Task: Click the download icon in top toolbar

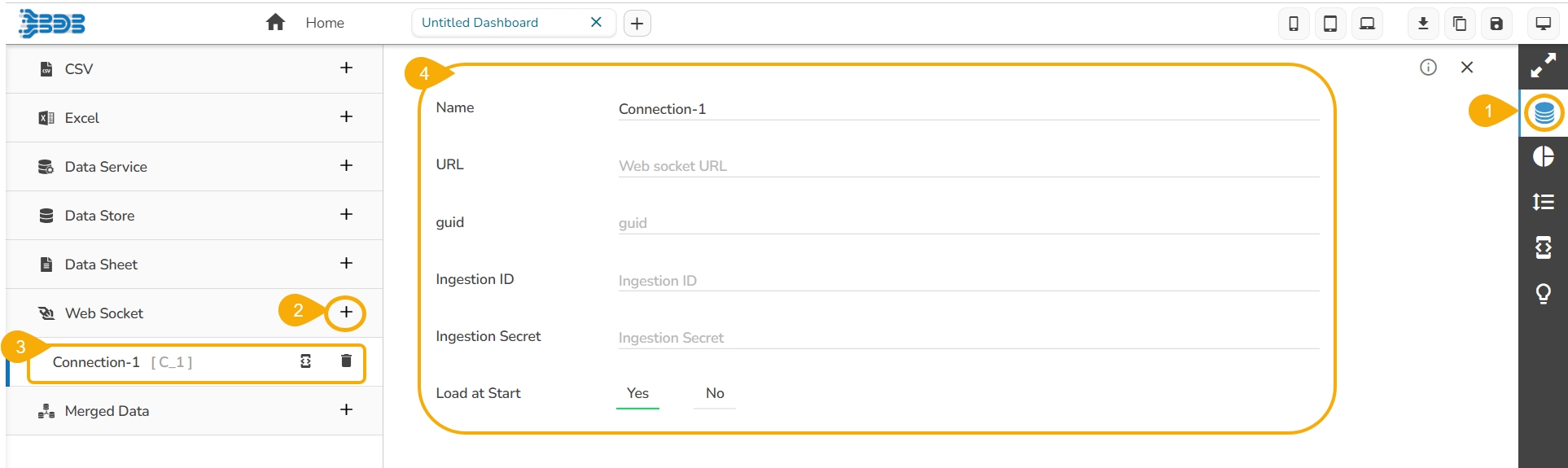Action: (1423, 24)
